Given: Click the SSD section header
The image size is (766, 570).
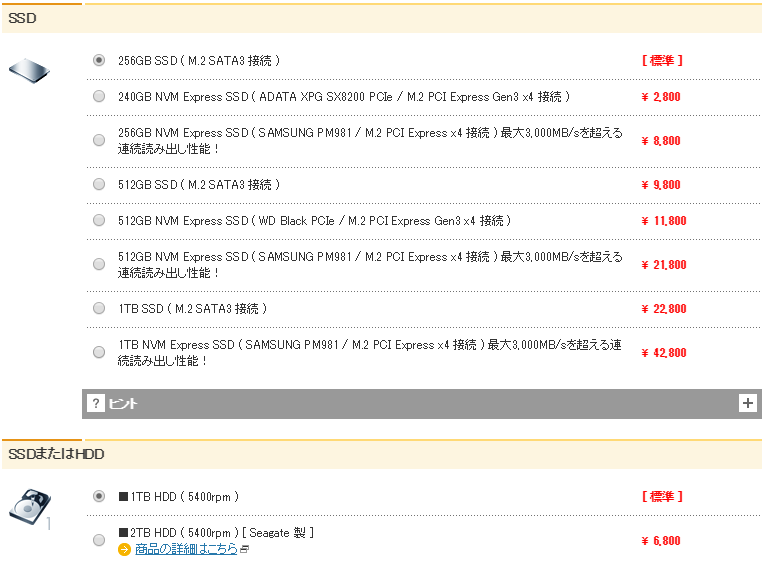Looking at the screenshot, I should (x=23, y=19).
